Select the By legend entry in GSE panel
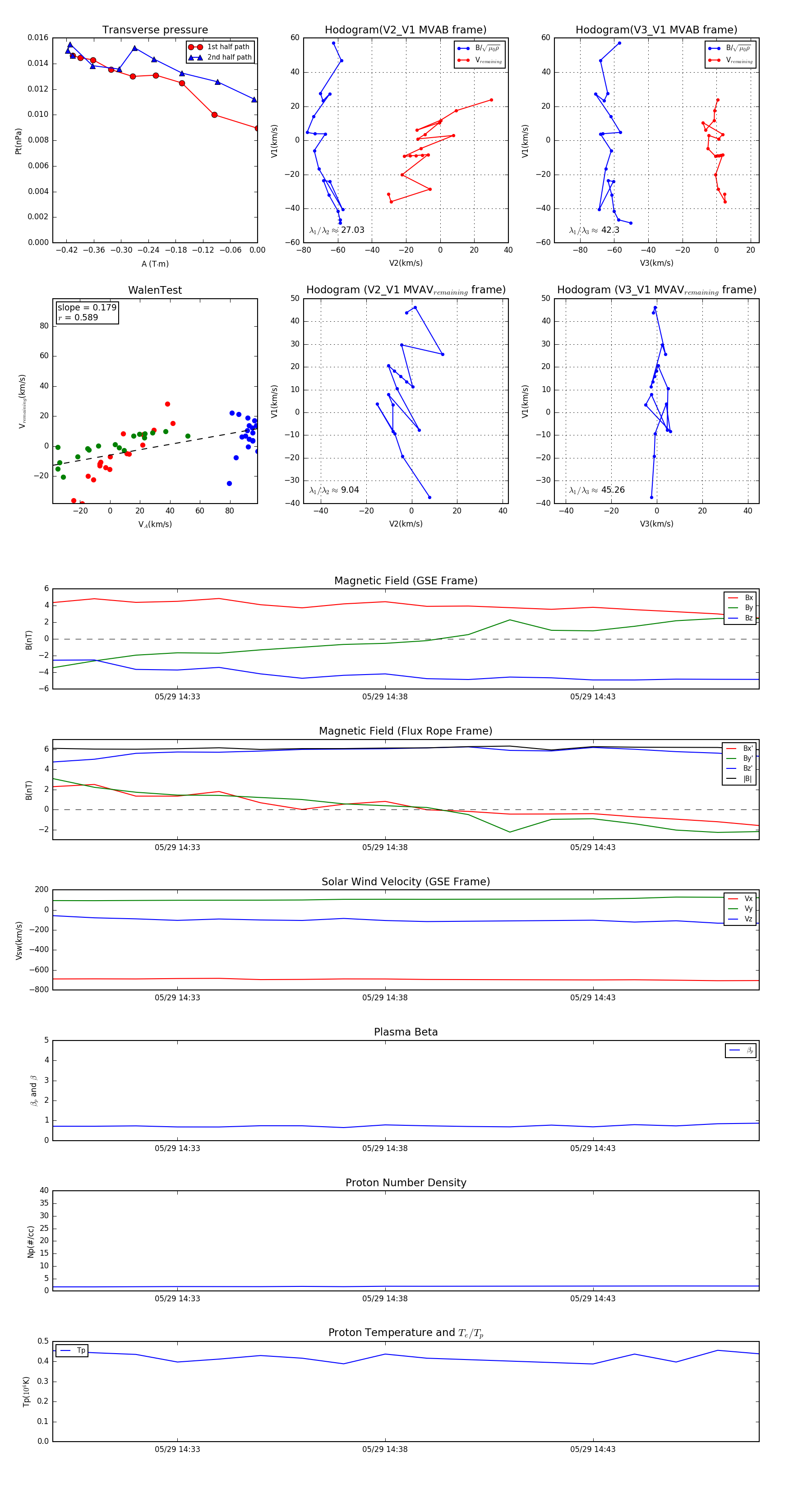The height and width of the screenshot is (1489, 812). pyautogui.click(x=740, y=607)
